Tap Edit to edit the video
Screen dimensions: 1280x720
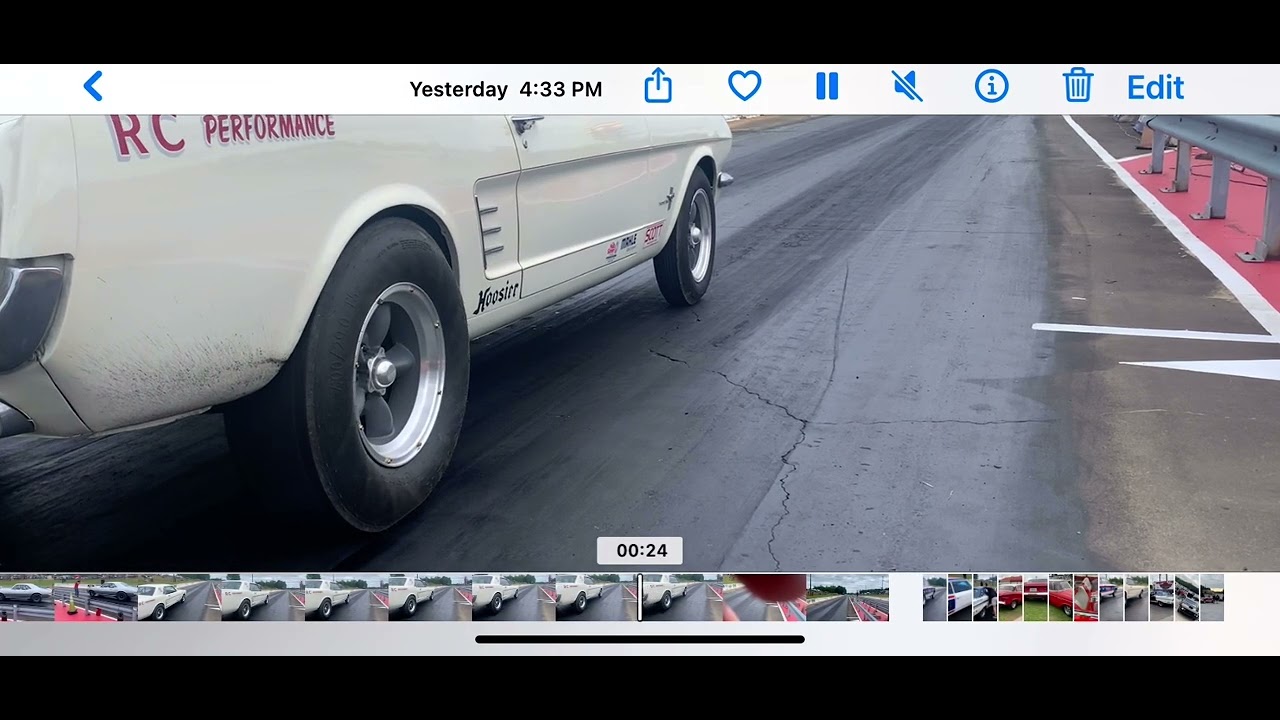coord(1155,87)
